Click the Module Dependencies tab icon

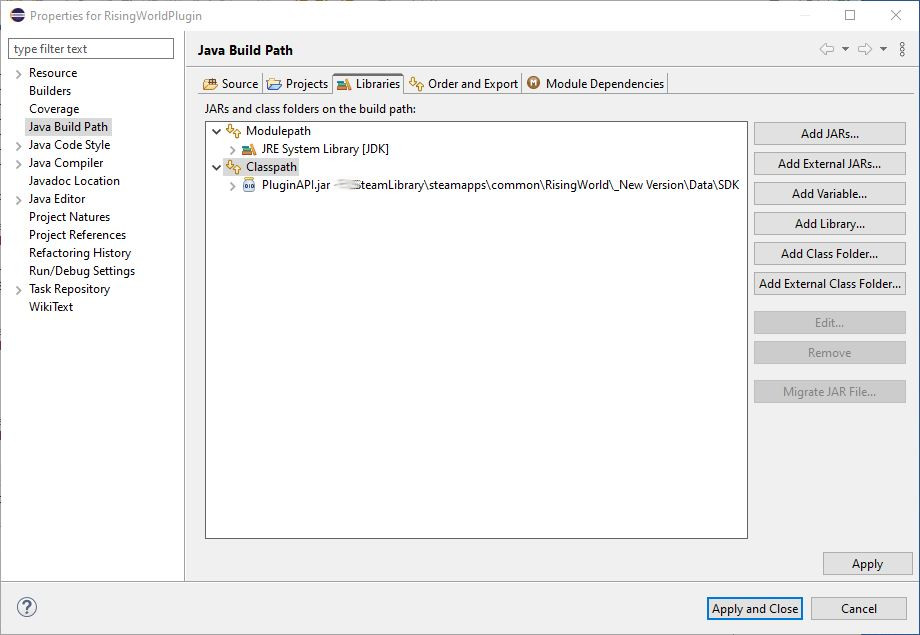533,83
